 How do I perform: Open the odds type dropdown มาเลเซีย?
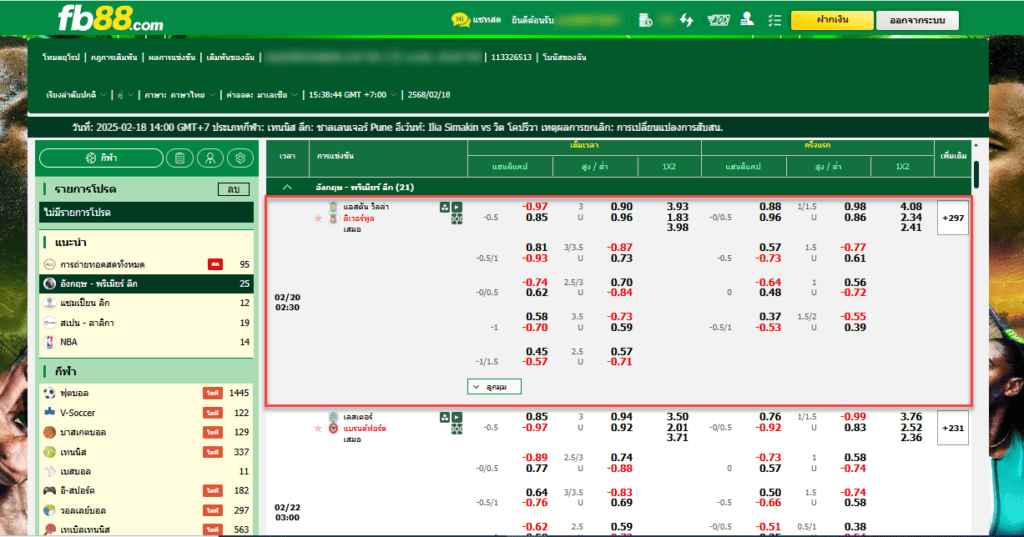coord(262,95)
